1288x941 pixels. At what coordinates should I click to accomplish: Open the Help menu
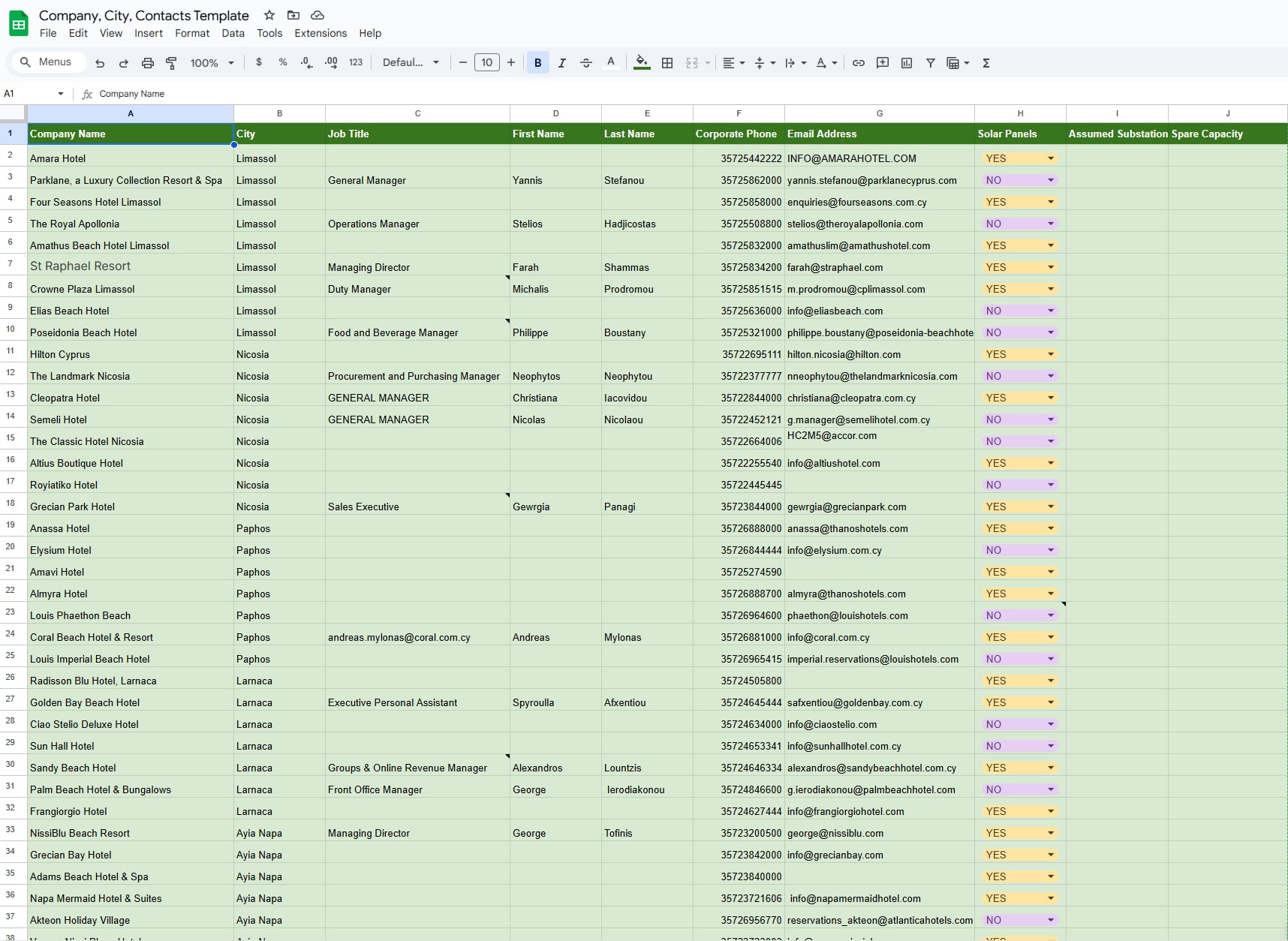click(370, 33)
